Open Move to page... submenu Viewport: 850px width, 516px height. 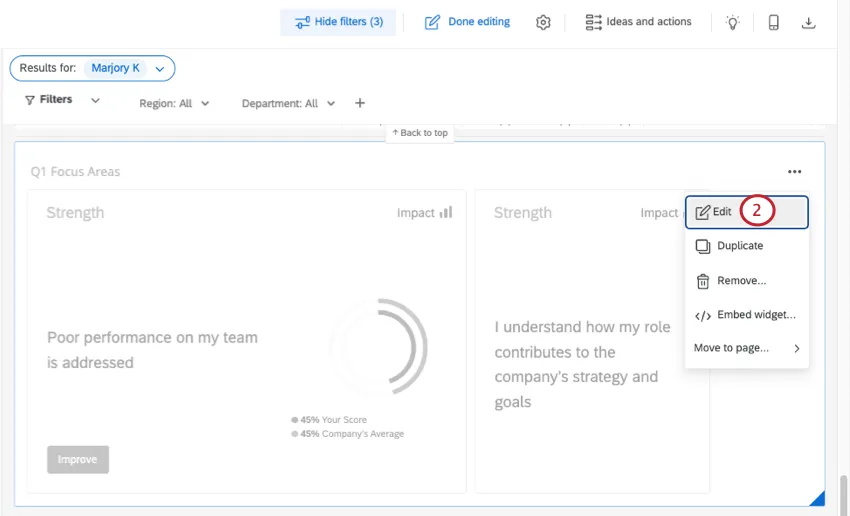[746, 348]
